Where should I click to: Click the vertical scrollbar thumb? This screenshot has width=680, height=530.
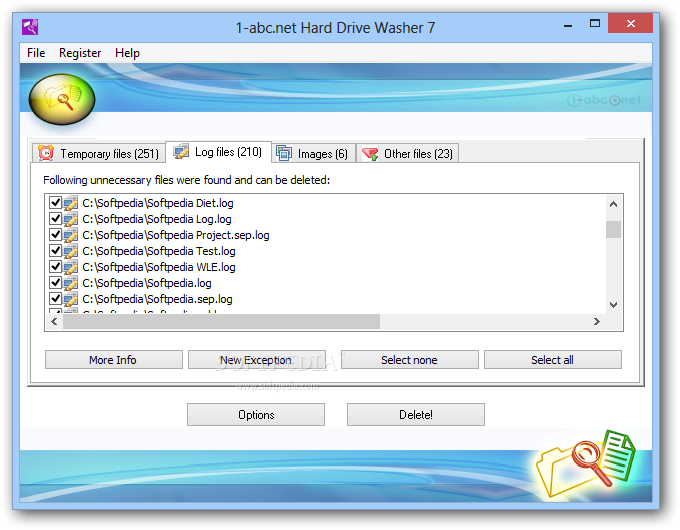click(613, 229)
